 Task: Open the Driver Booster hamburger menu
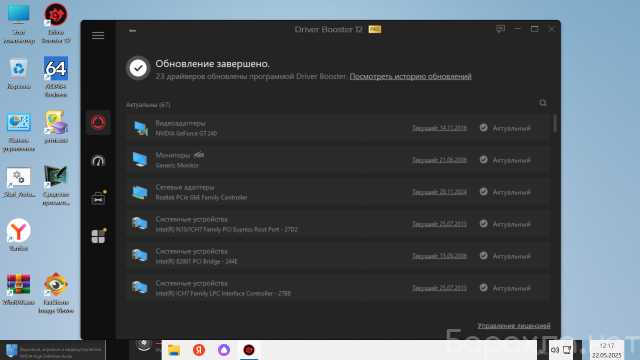98,36
